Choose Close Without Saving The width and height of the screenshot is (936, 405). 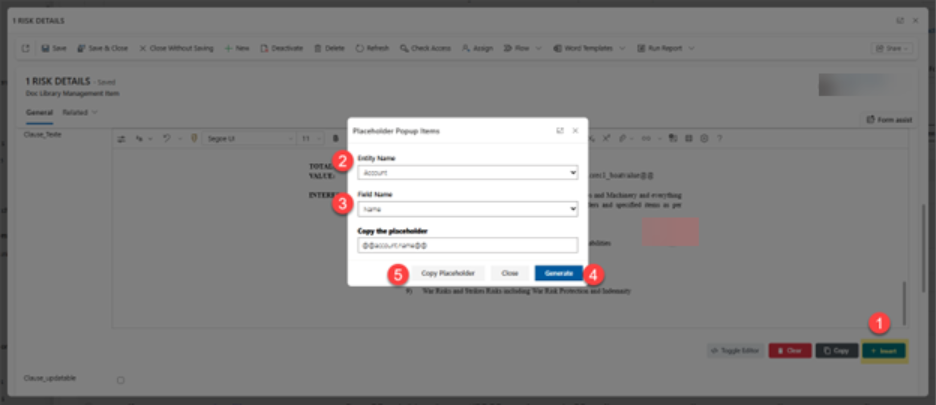click(x=176, y=48)
